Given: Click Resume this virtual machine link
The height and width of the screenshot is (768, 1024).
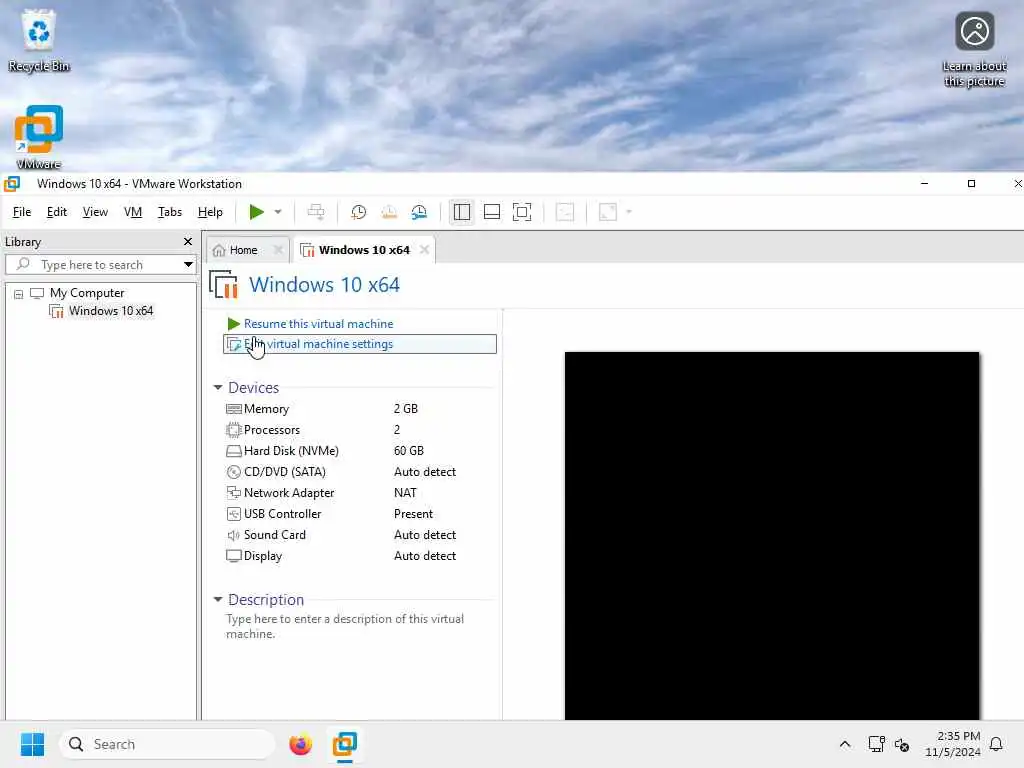Looking at the screenshot, I should pos(318,324).
